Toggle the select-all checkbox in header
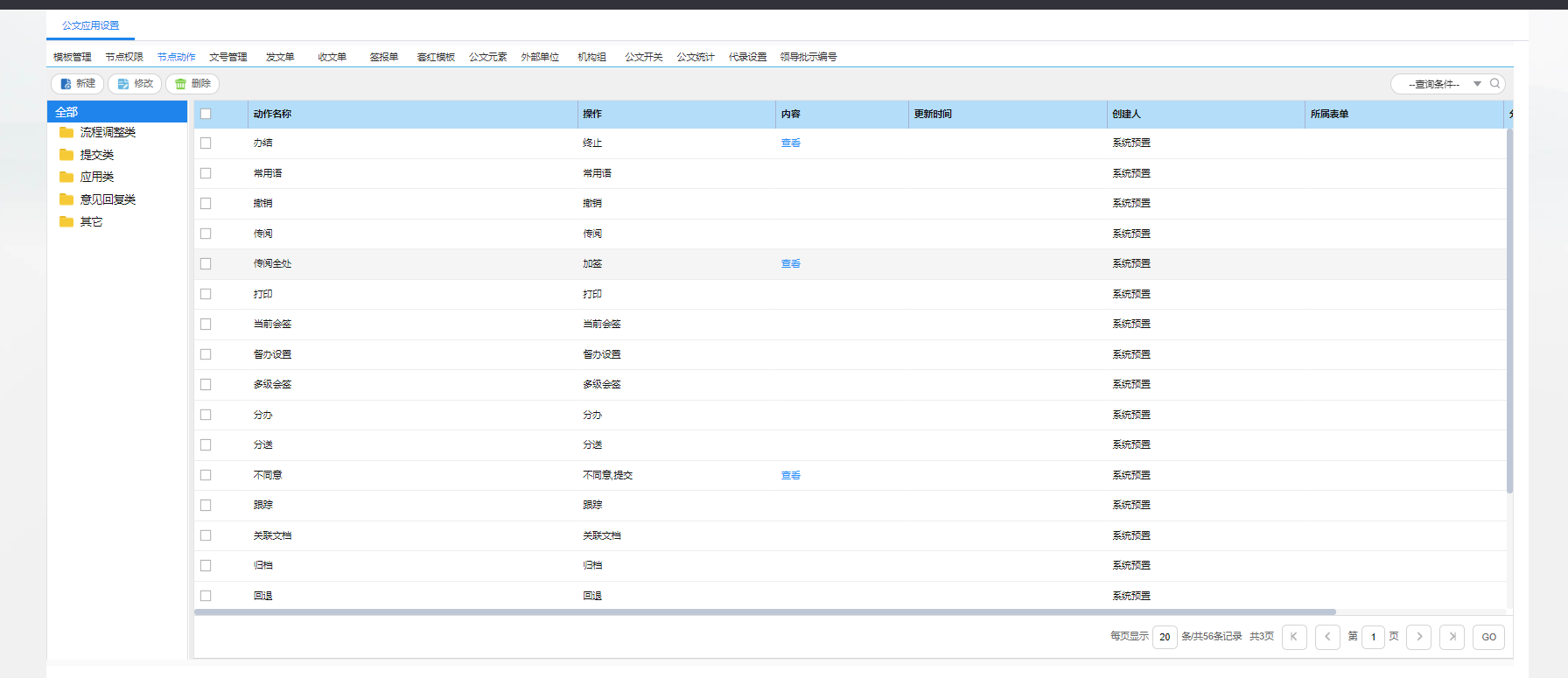This screenshot has height=678, width=1568. coord(206,114)
